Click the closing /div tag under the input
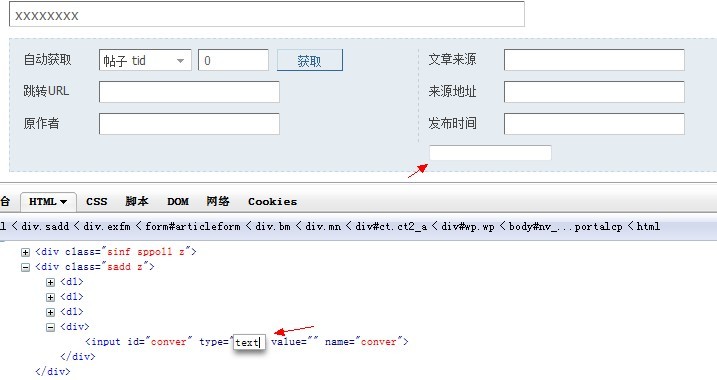 [x=78, y=357]
